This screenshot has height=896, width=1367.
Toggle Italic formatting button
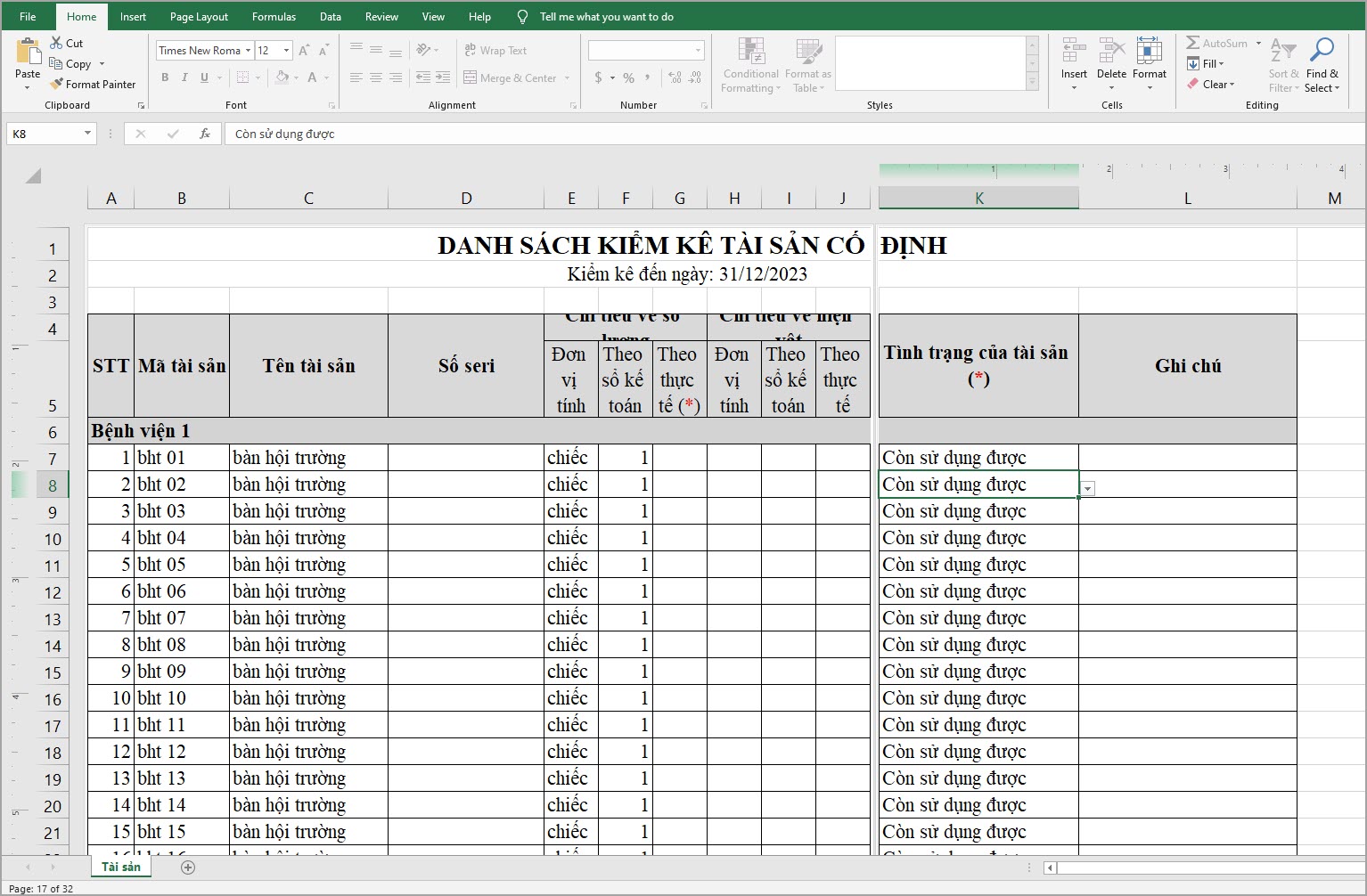coord(184,78)
